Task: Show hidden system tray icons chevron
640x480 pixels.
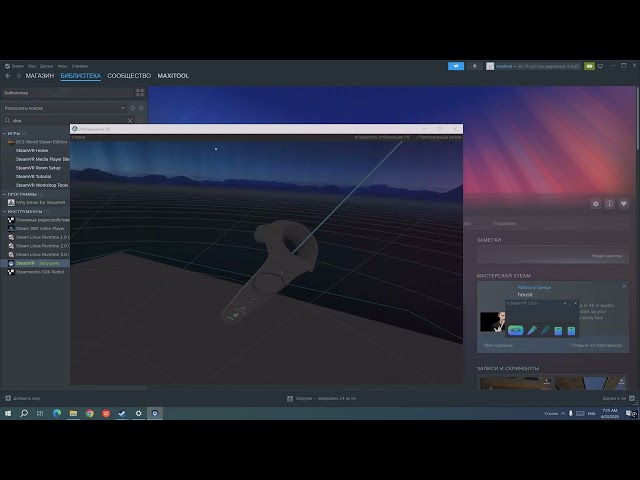Action: [563, 413]
